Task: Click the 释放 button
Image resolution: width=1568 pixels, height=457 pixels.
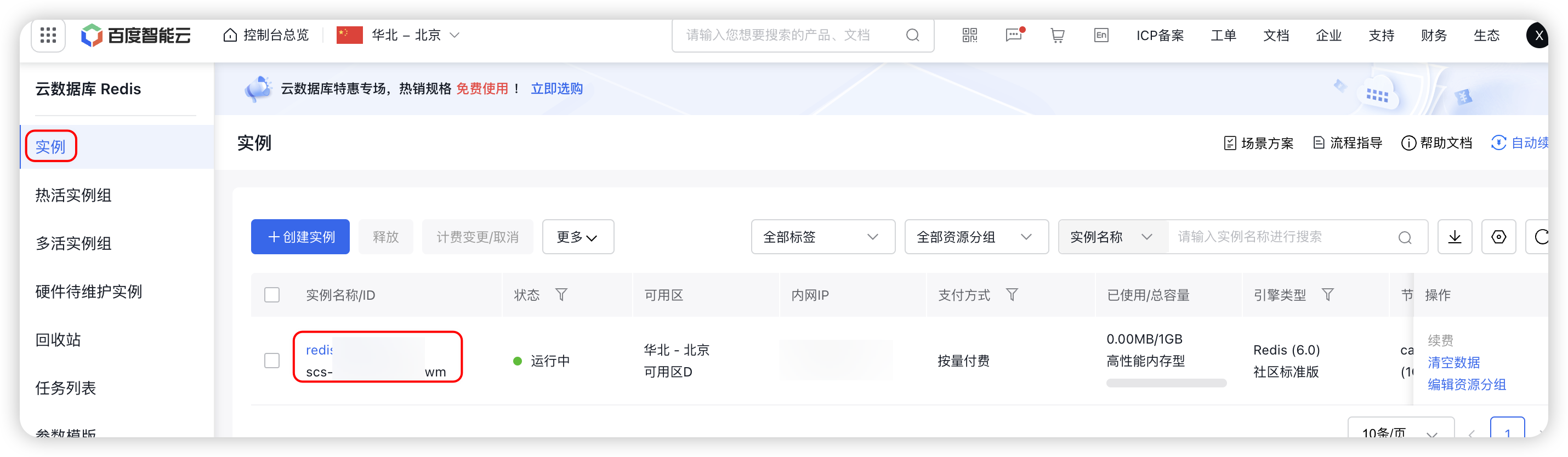Action: coord(385,237)
